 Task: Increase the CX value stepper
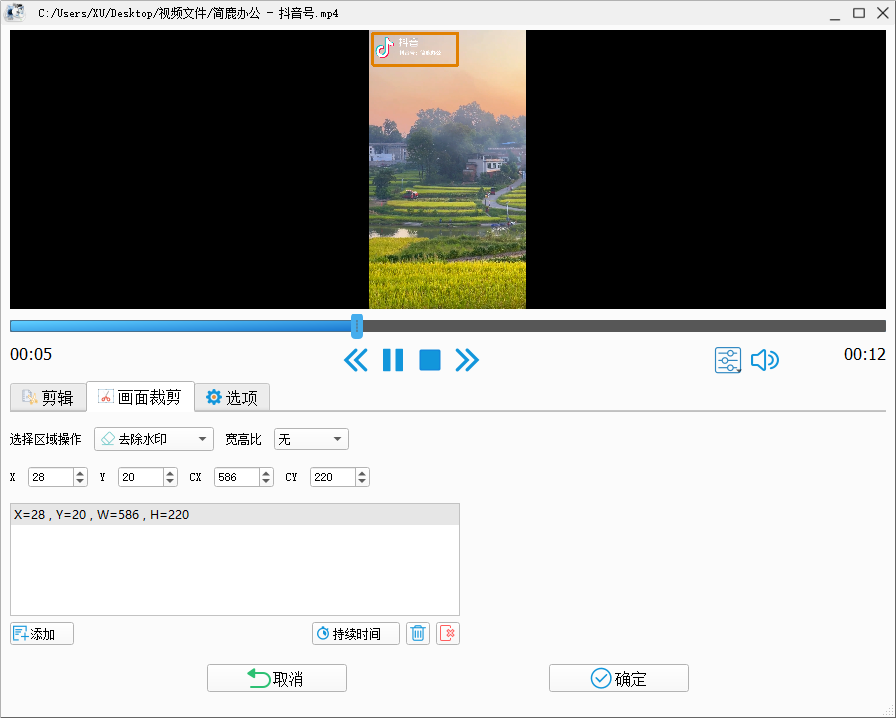pyautogui.click(x=265, y=473)
